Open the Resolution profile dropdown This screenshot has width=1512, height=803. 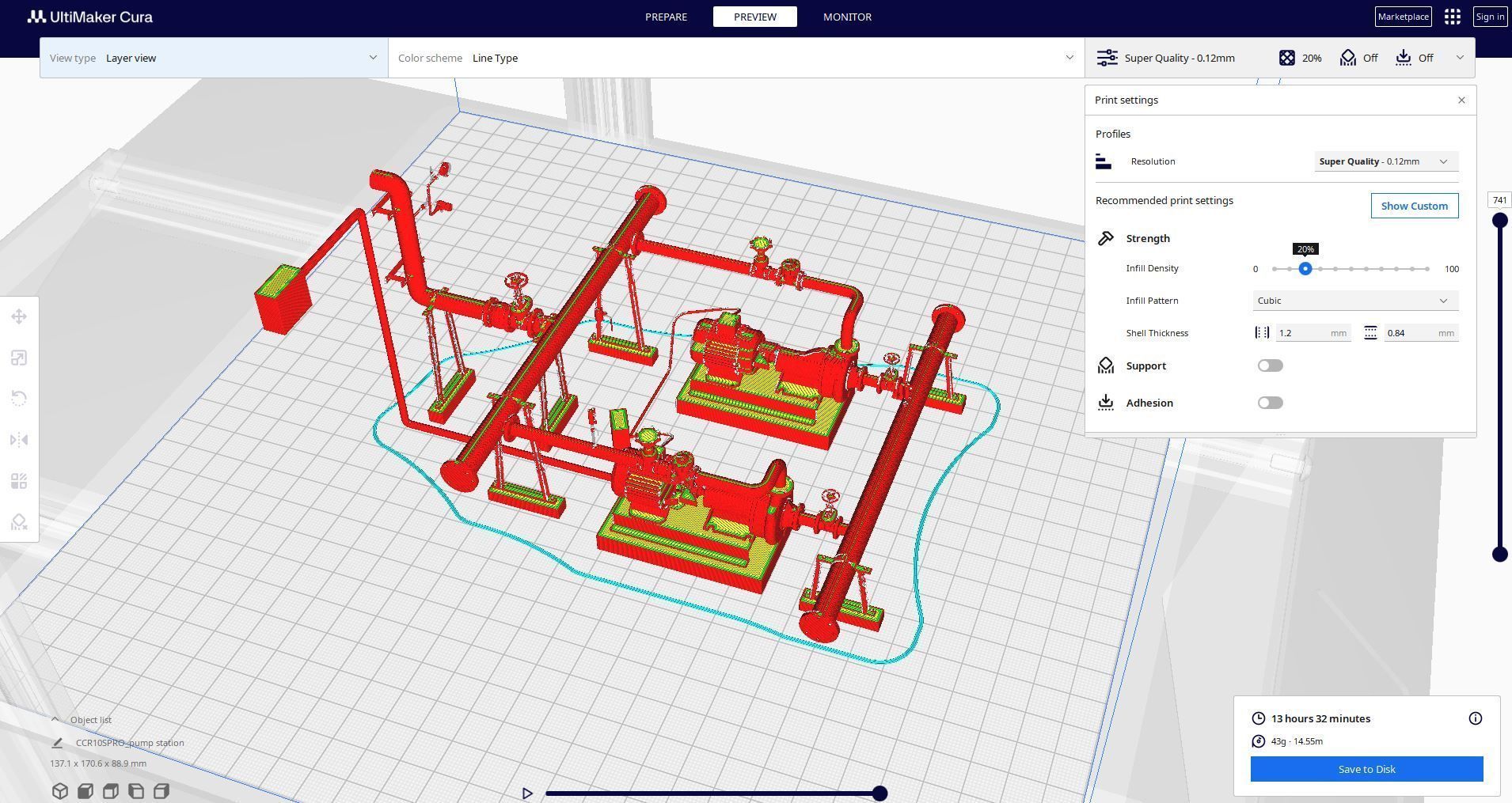coord(1386,161)
